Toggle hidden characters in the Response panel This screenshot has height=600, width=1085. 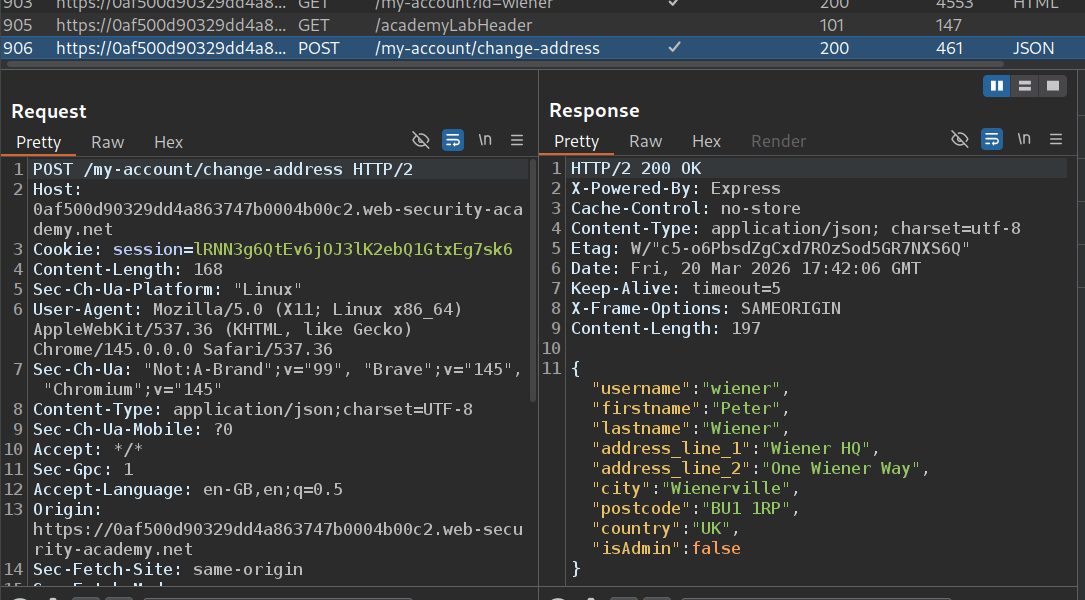click(960, 139)
